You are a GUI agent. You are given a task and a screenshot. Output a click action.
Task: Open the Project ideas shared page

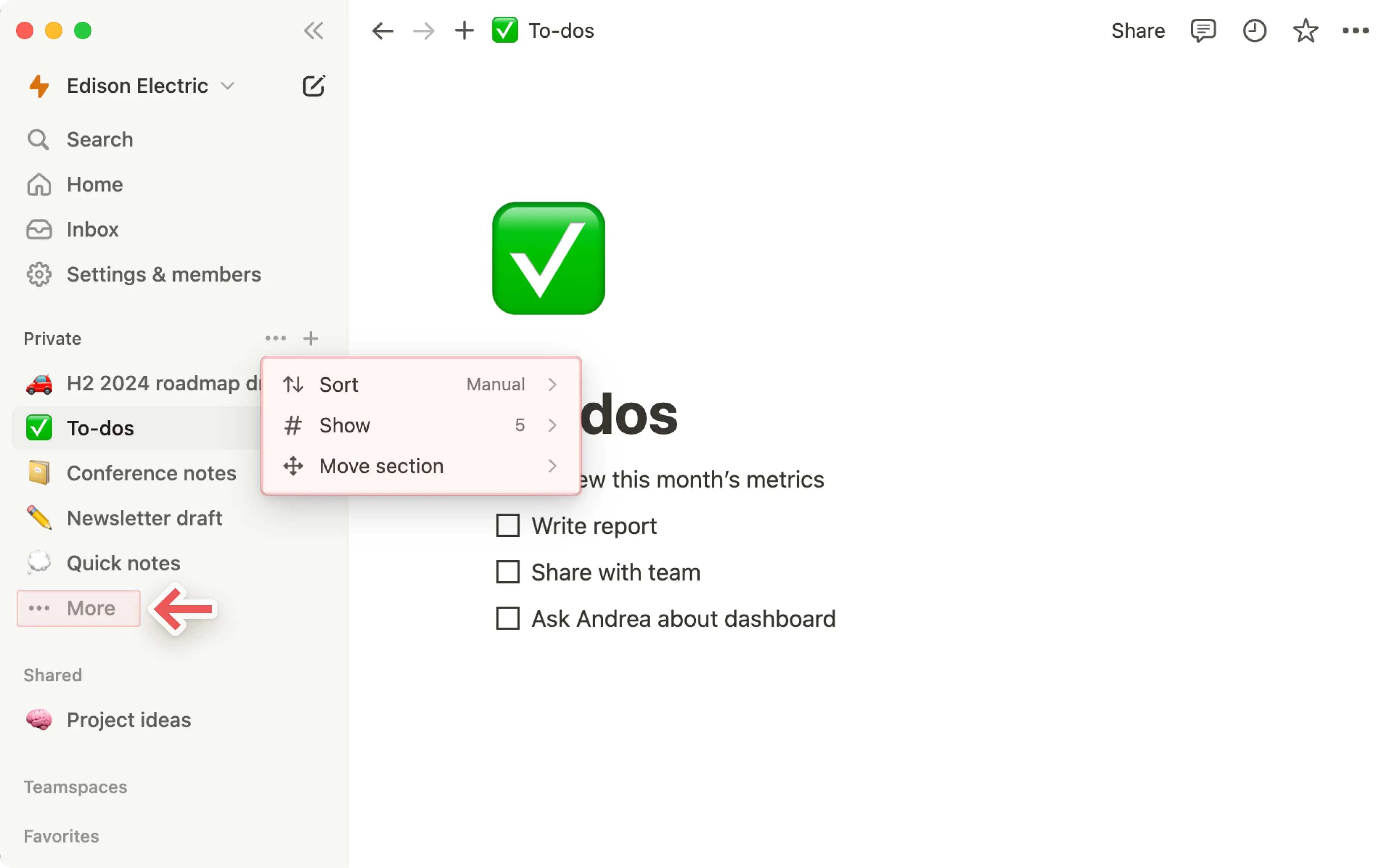click(129, 720)
